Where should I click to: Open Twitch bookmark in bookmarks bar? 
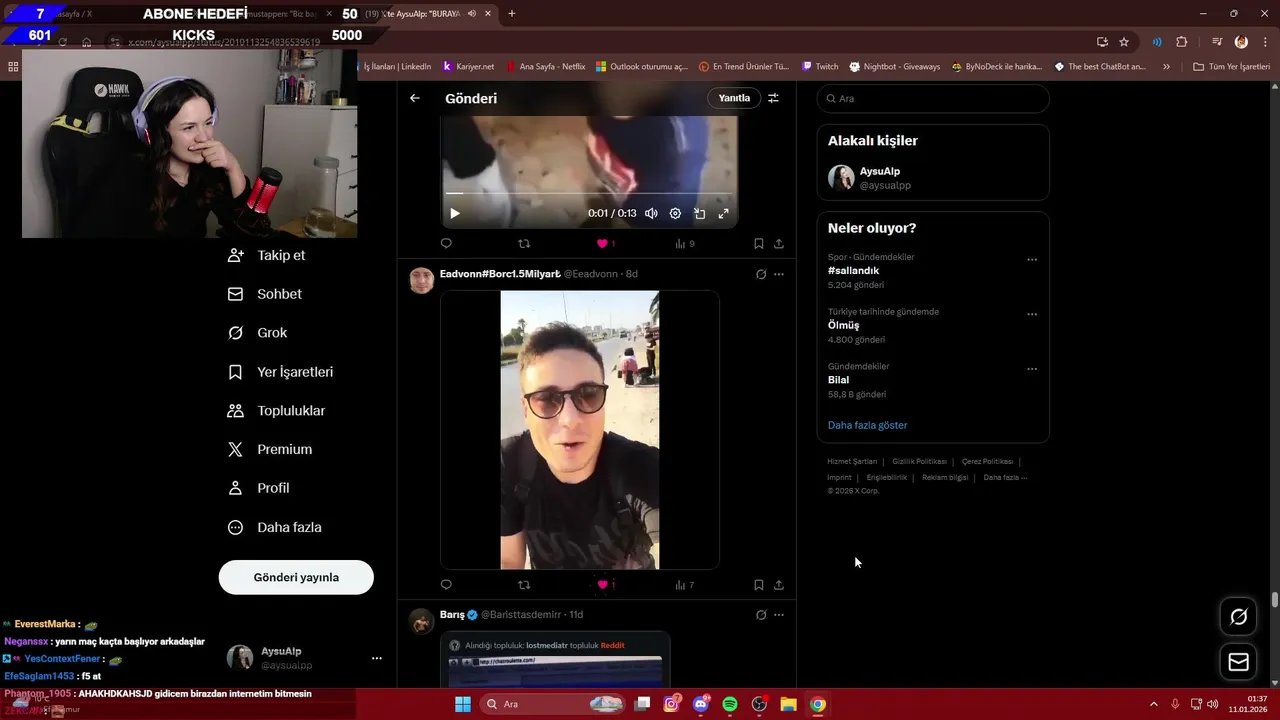(x=820, y=67)
